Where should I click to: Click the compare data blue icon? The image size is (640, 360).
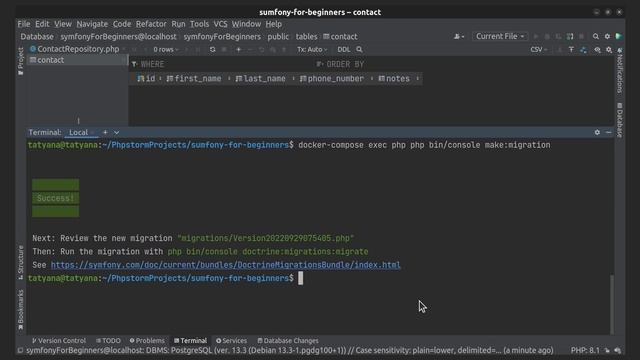pyautogui.click(x=583, y=49)
